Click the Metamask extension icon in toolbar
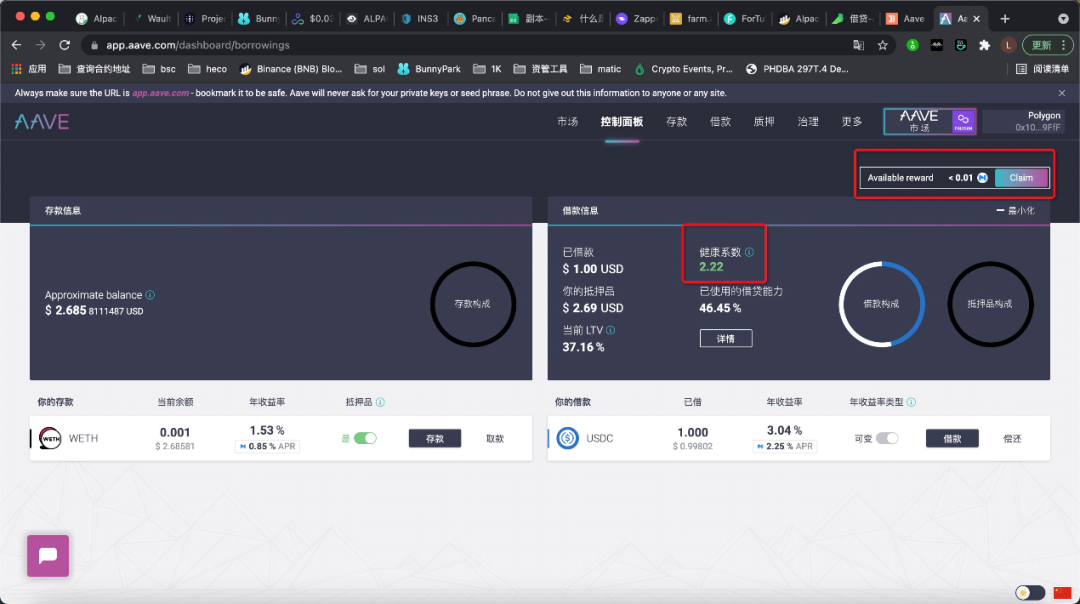This screenshot has width=1080, height=604. 935,45
